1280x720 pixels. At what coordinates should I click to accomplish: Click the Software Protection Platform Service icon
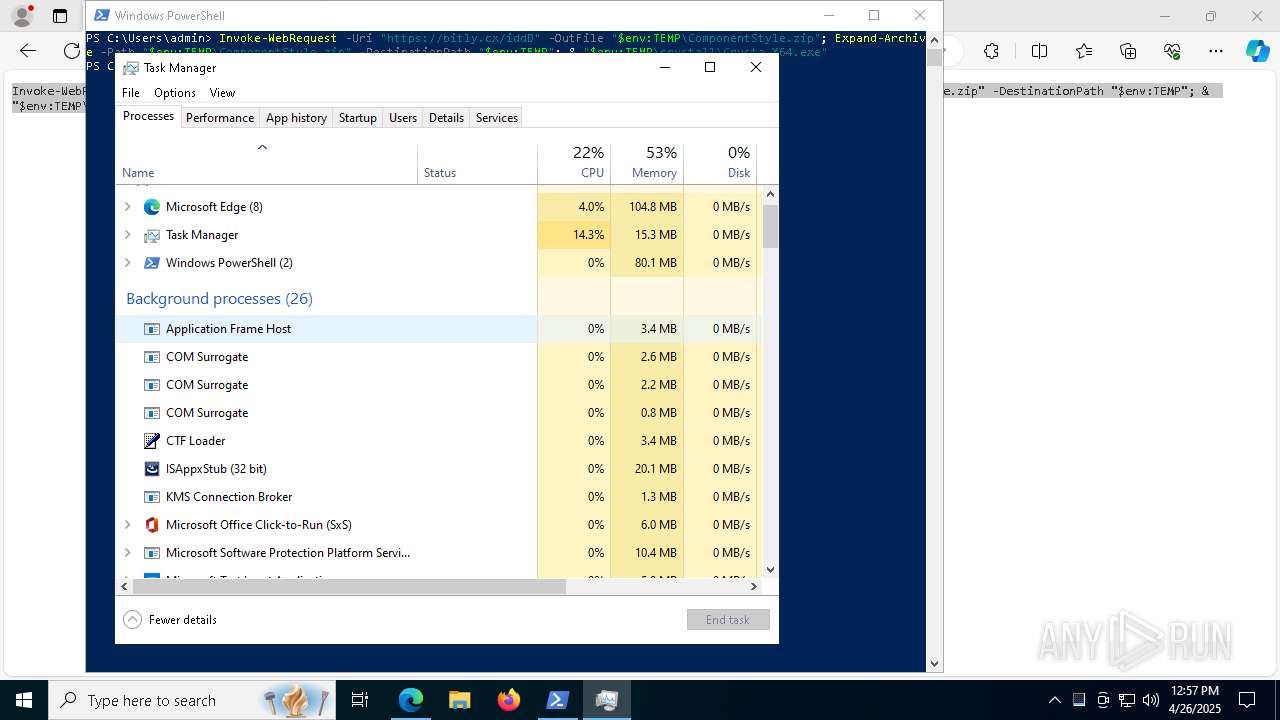pos(152,553)
